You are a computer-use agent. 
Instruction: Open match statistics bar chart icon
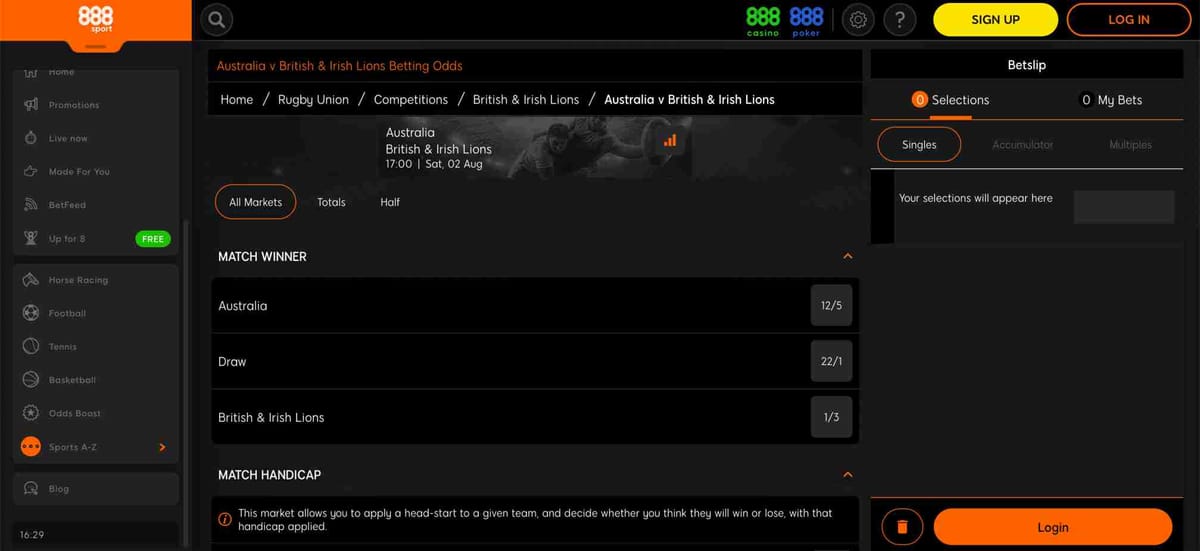coord(670,141)
